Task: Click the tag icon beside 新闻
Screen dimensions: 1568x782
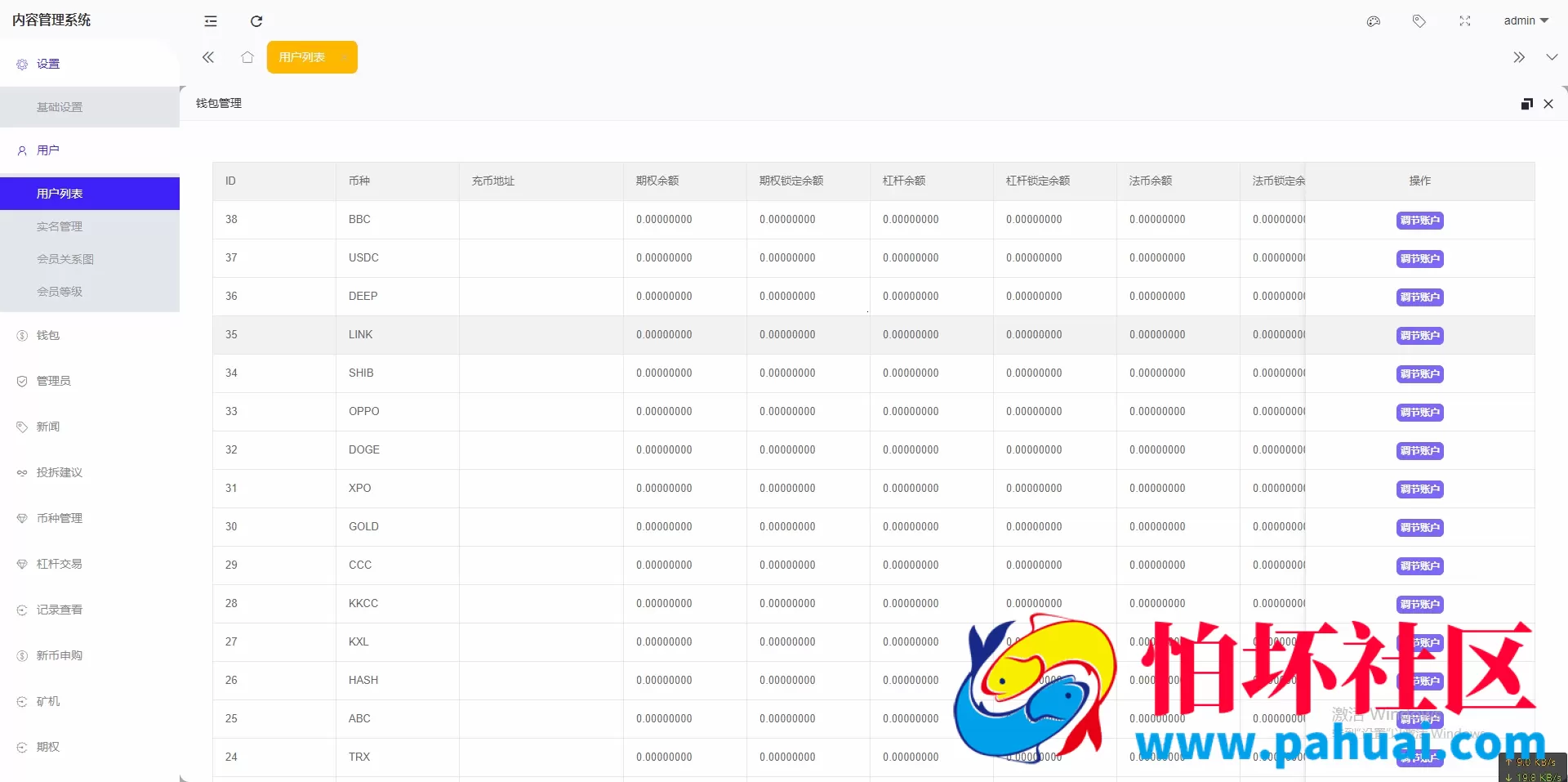Action: 22,427
